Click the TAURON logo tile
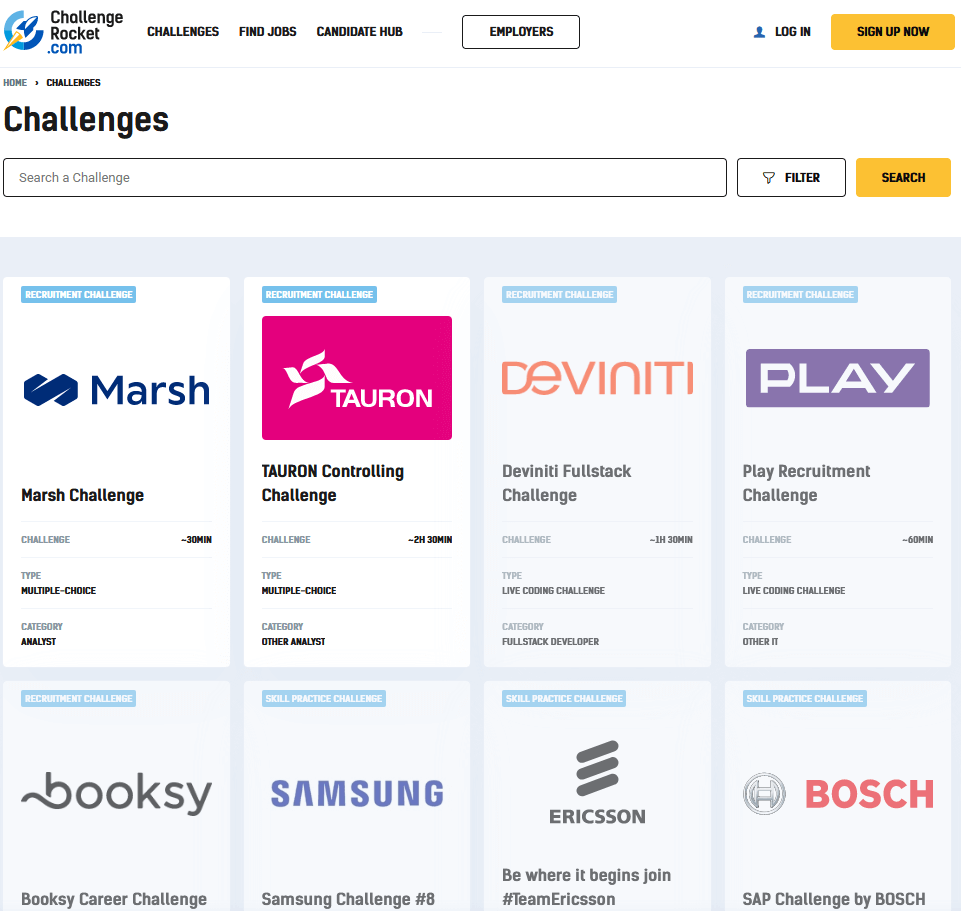961x911 pixels. 356,377
